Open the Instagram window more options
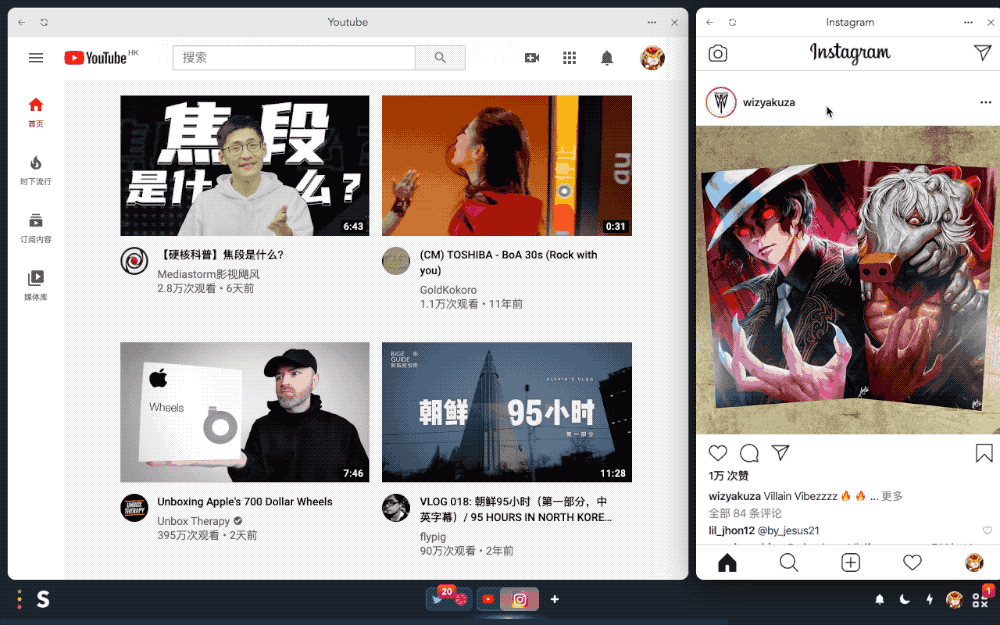The image size is (1000, 625). [x=968, y=22]
